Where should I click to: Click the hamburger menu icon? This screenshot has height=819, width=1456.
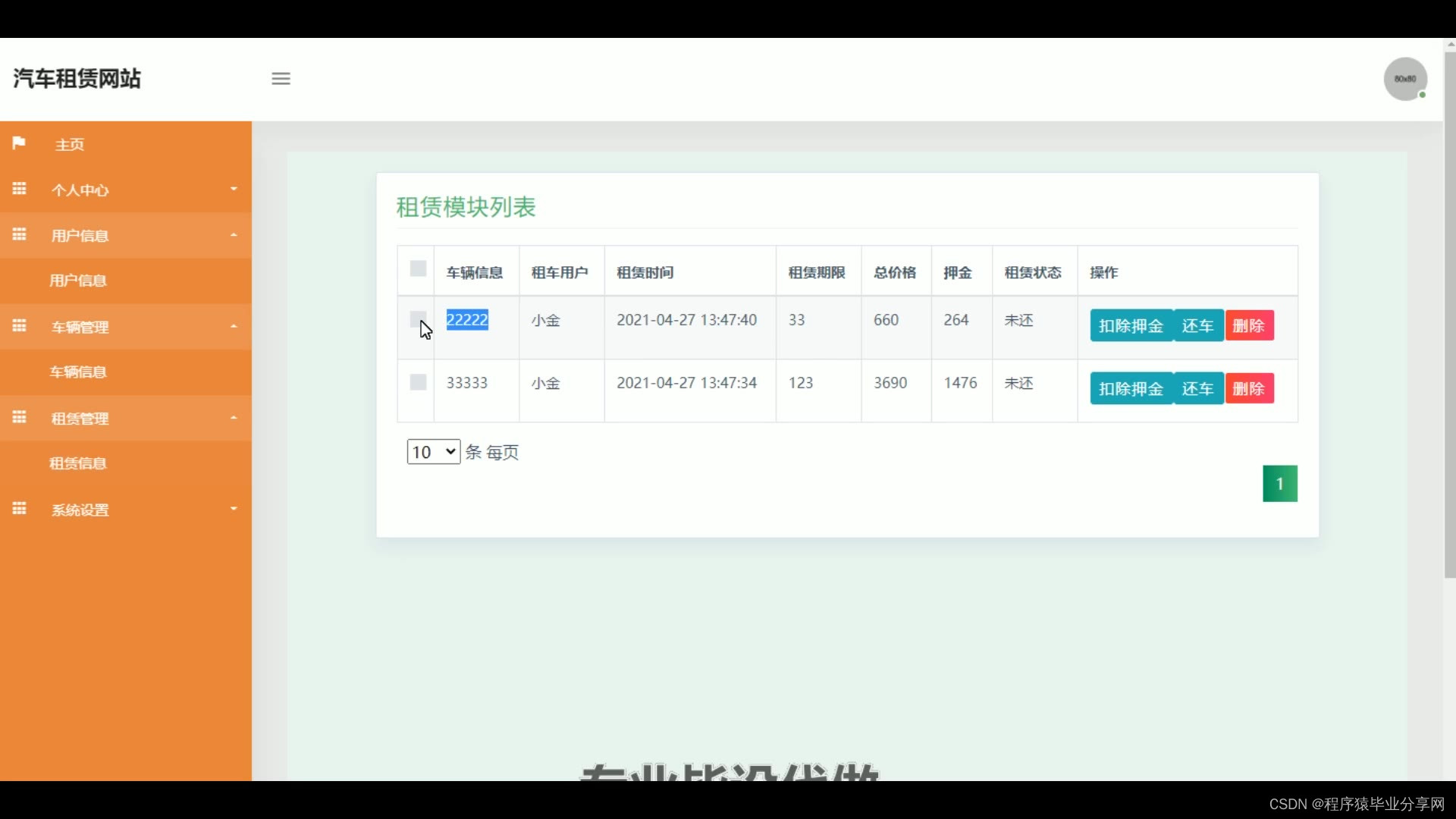tap(281, 79)
